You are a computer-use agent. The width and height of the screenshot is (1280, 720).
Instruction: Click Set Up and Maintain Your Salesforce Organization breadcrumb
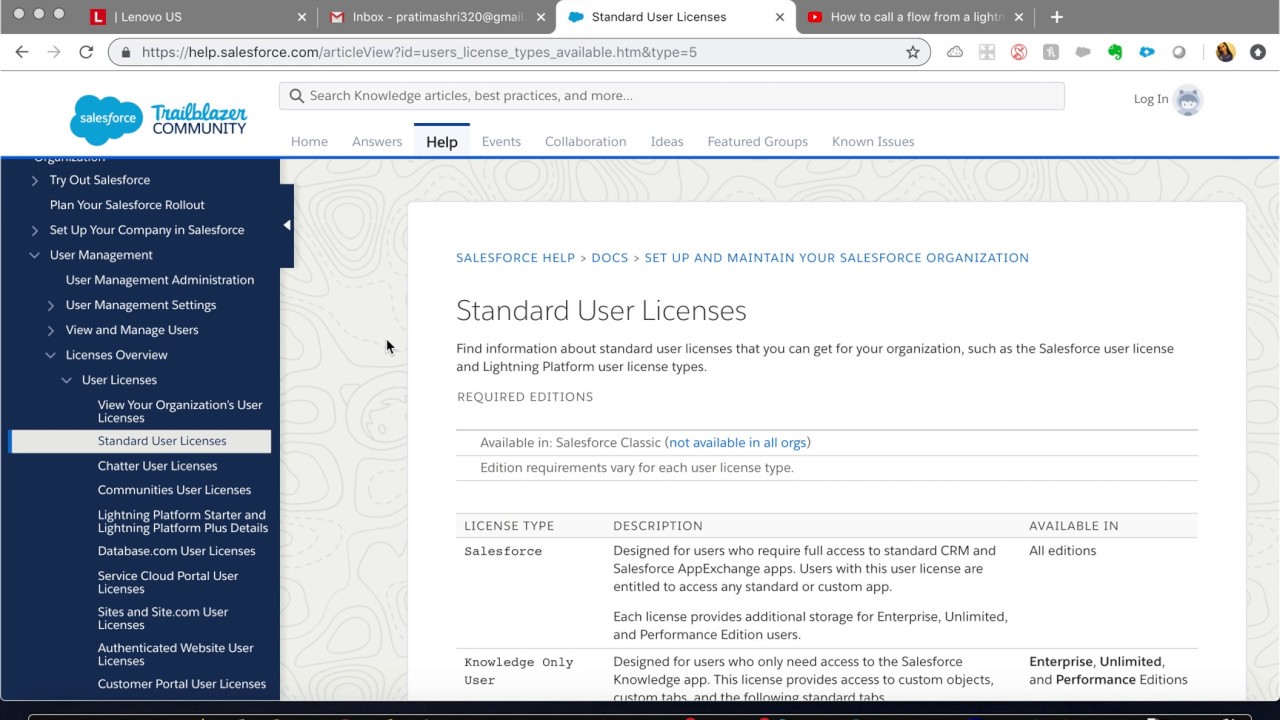coord(837,258)
